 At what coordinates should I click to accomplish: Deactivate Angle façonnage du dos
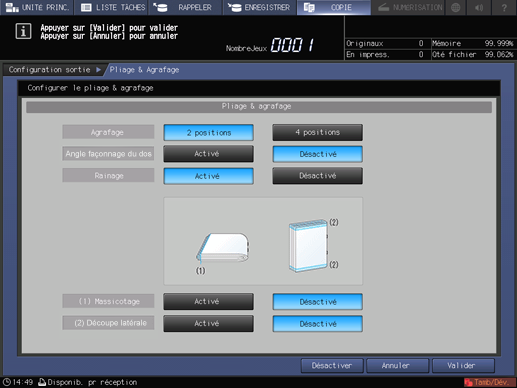pos(317,154)
